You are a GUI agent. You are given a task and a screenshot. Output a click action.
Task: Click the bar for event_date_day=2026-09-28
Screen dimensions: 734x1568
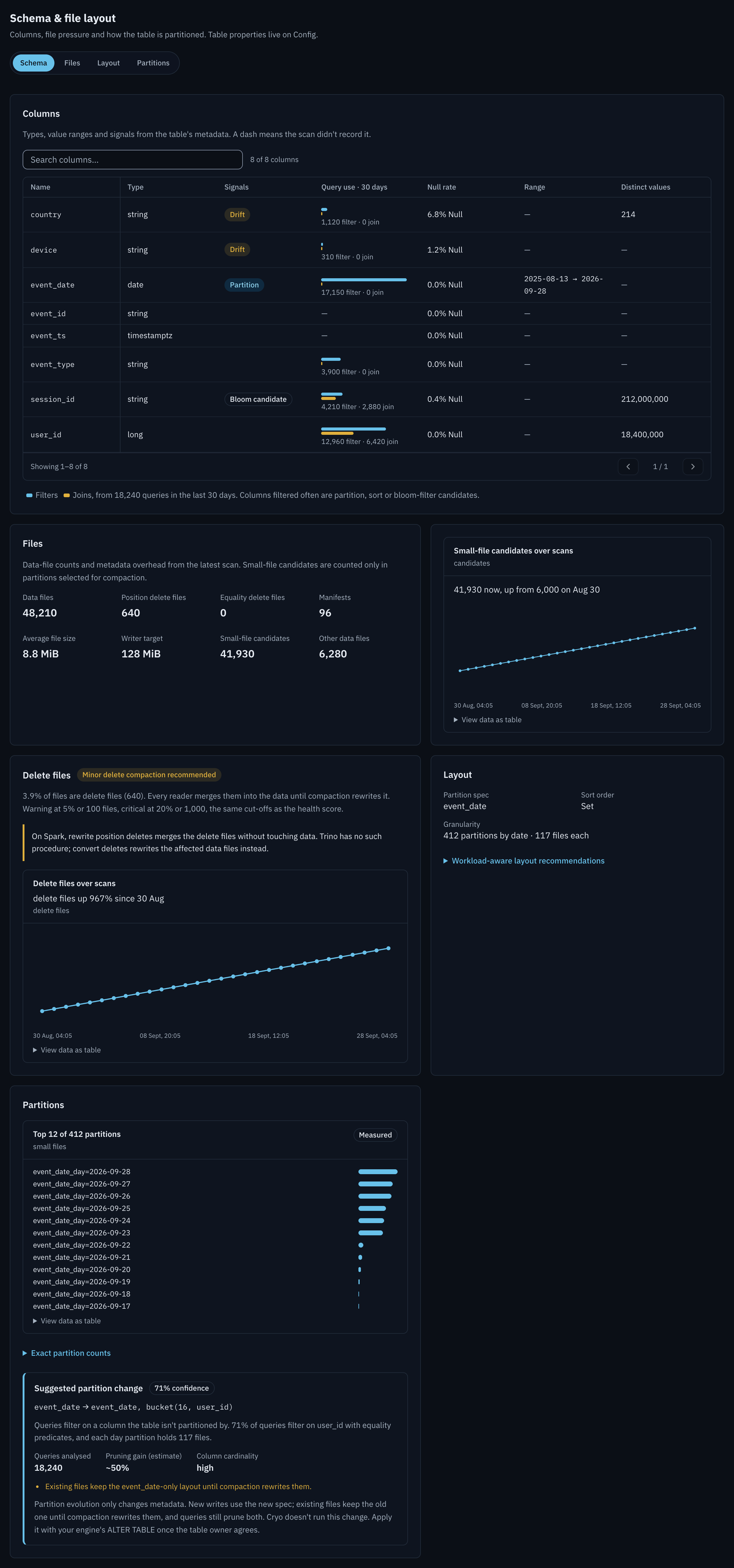378,1172
